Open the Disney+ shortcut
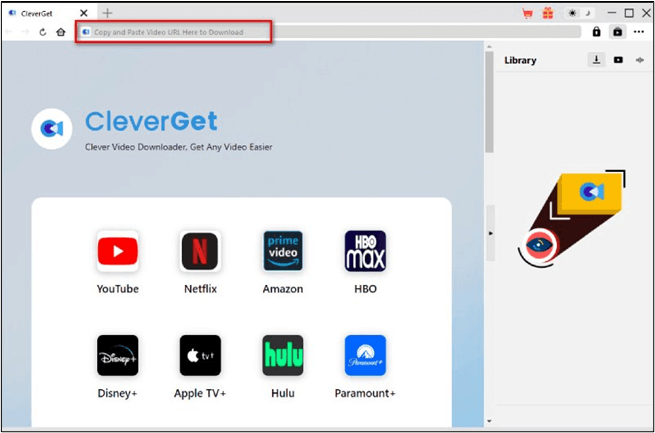Screen dimensions: 655x433 (x=117, y=355)
